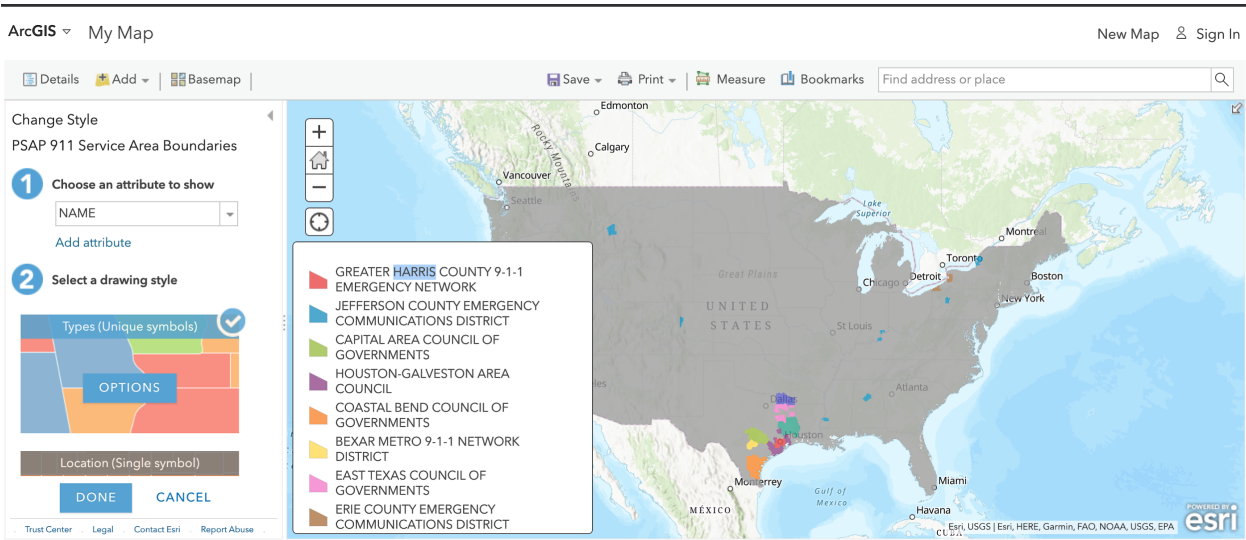Click the map corner expand icon
1246x540 pixels.
(1237, 108)
